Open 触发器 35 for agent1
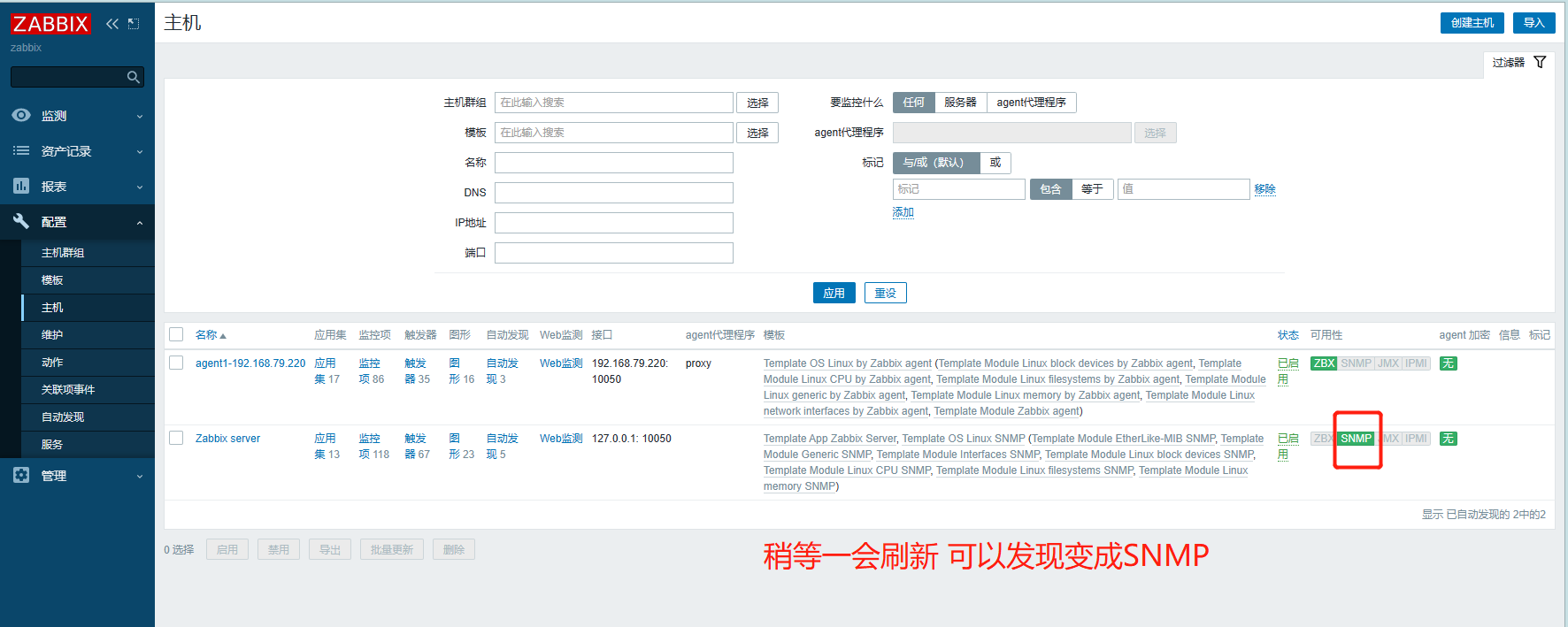1568x627 pixels. [418, 371]
